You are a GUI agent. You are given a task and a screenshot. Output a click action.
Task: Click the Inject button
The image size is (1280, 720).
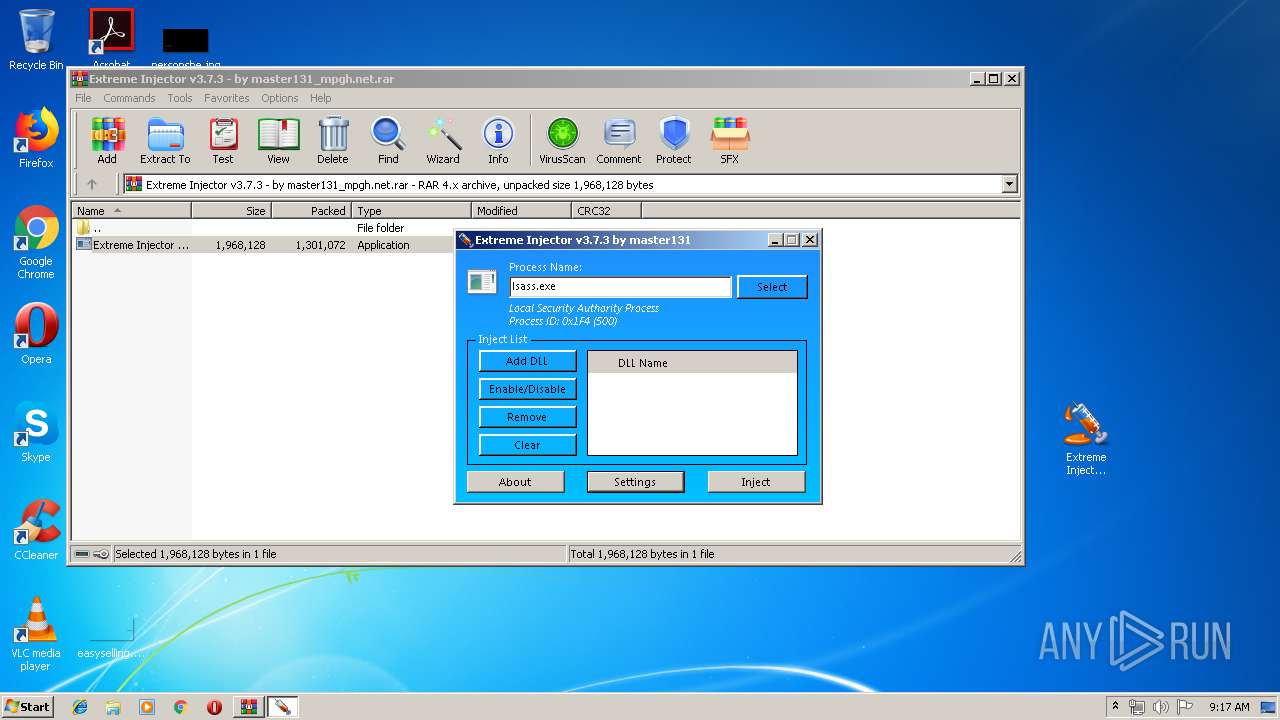tap(756, 482)
